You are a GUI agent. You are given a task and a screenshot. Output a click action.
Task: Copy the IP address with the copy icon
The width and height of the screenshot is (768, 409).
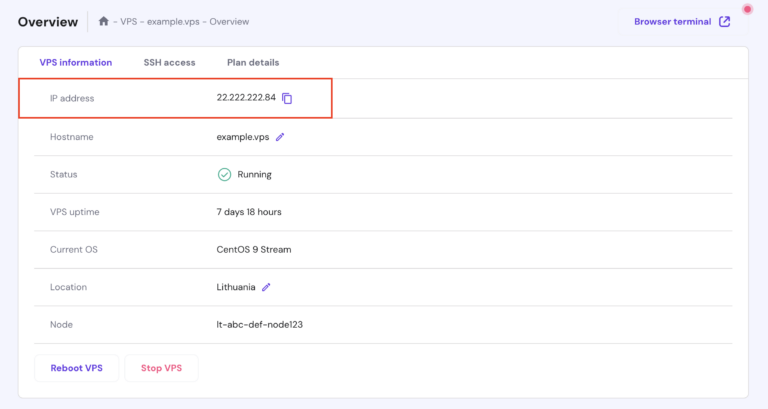287,98
